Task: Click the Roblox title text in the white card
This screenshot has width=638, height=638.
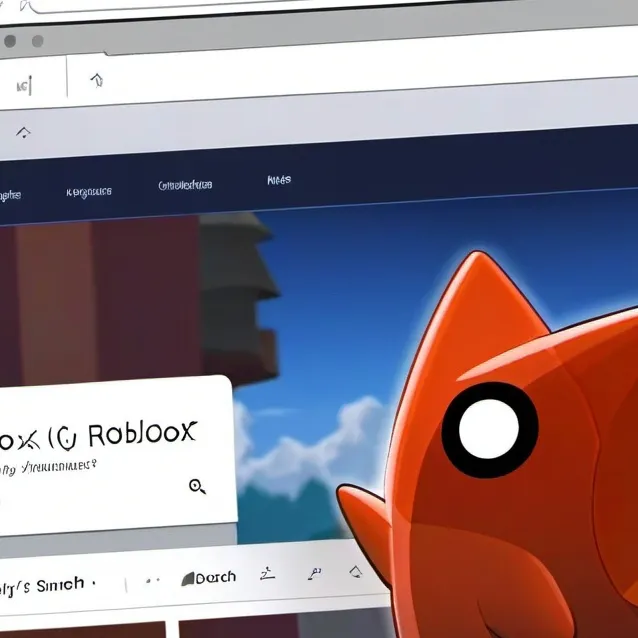Action: (141, 435)
